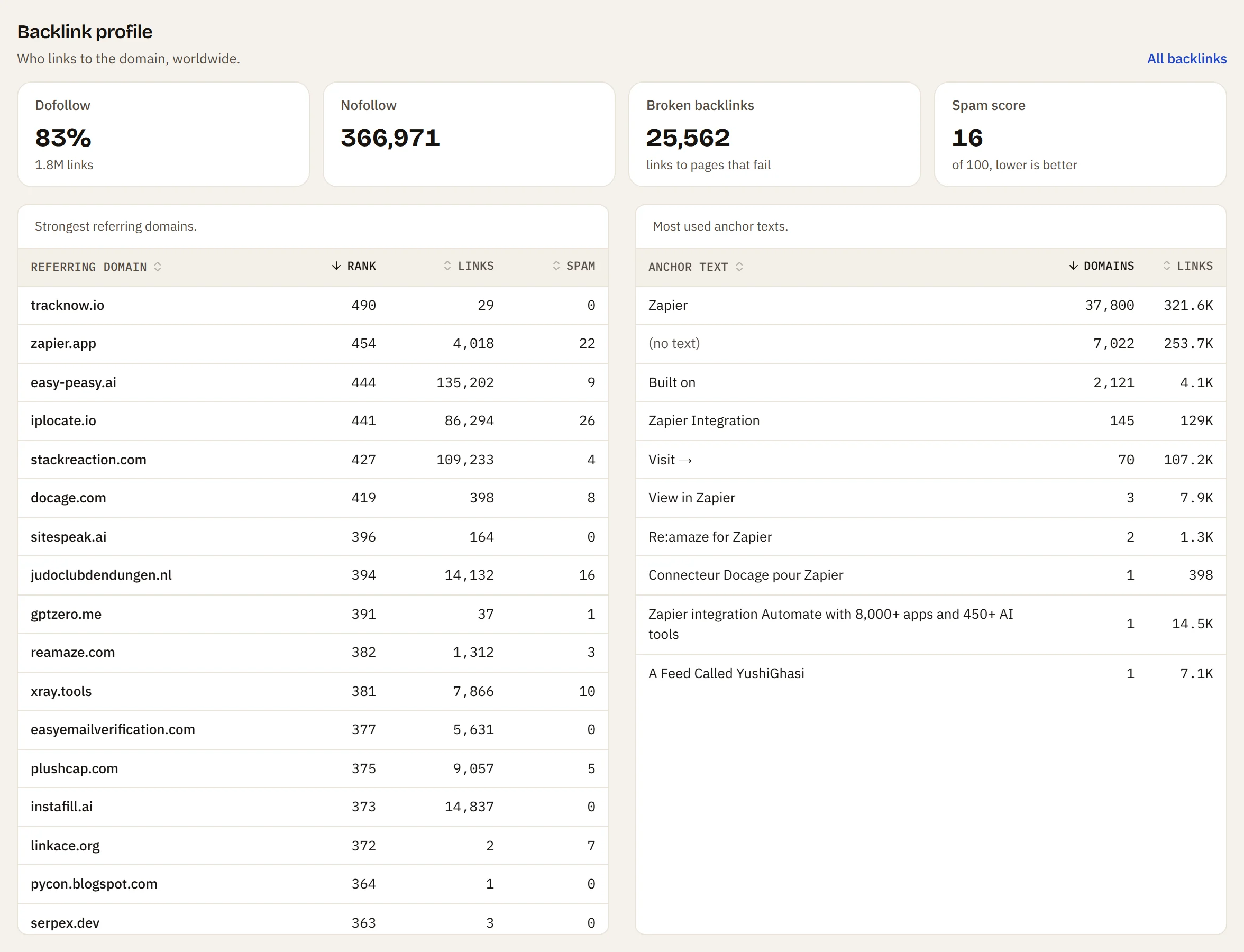The width and height of the screenshot is (1244, 952).
Task: Sort anchors by Anchor Text header
Action: [696, 267]
